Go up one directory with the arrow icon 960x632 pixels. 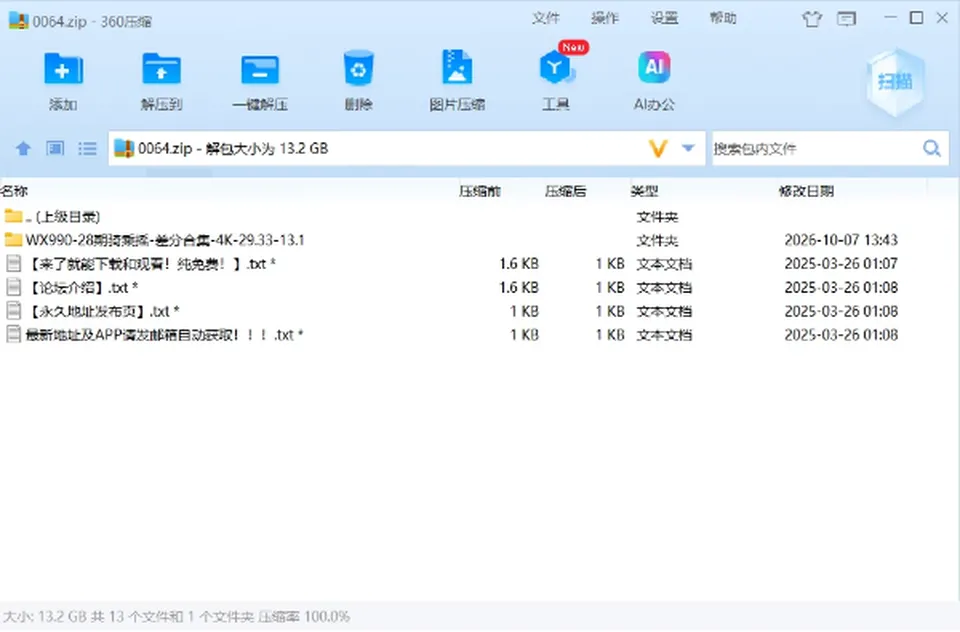point(23,148)
